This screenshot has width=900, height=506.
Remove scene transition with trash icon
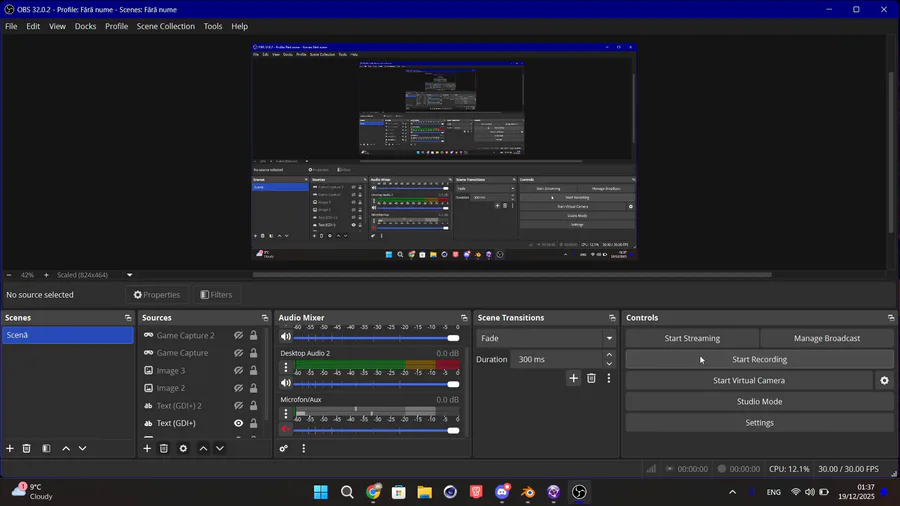coord(591,378)
